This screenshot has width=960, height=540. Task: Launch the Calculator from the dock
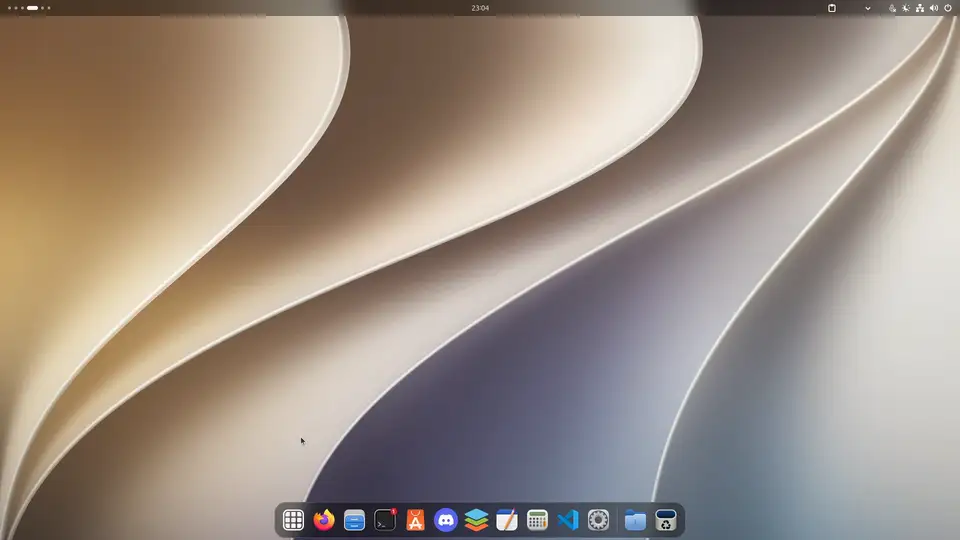(538, 520)
